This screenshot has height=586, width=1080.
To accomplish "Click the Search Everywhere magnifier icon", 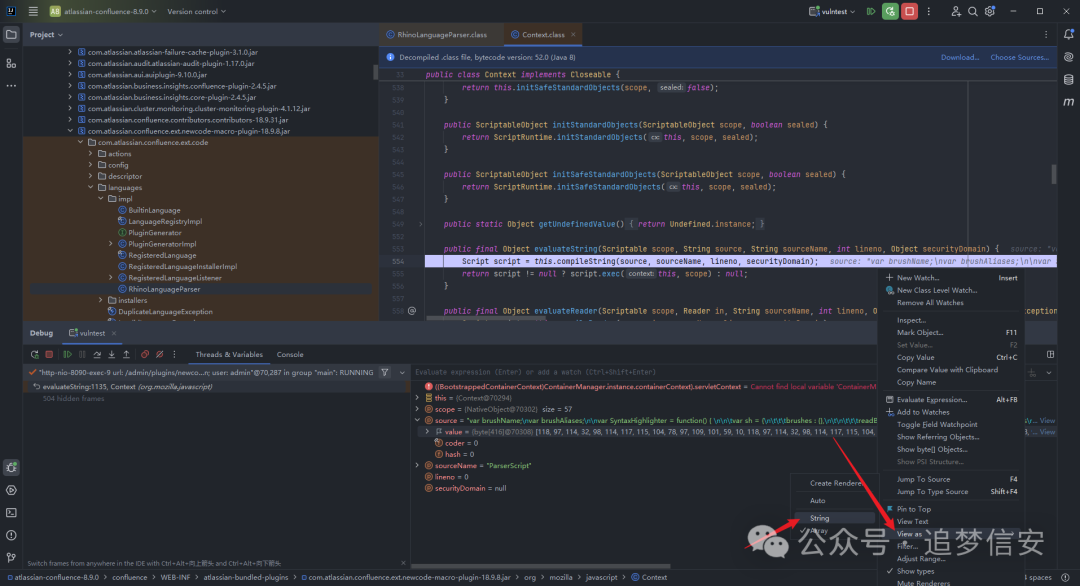I will (972, 11).
